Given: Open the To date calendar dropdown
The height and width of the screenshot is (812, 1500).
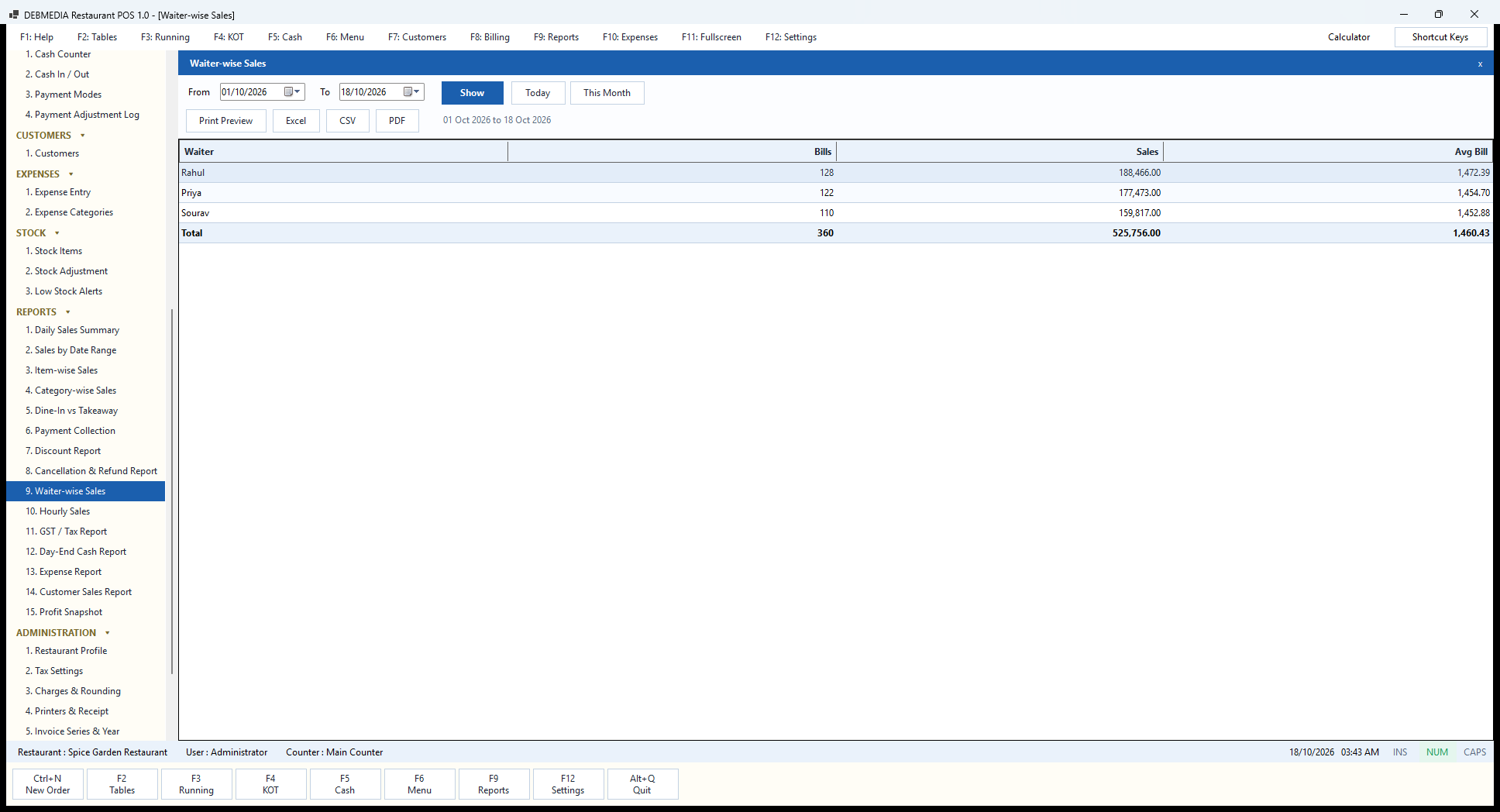Looking at the screenshot, I should (x=411, y=92).
